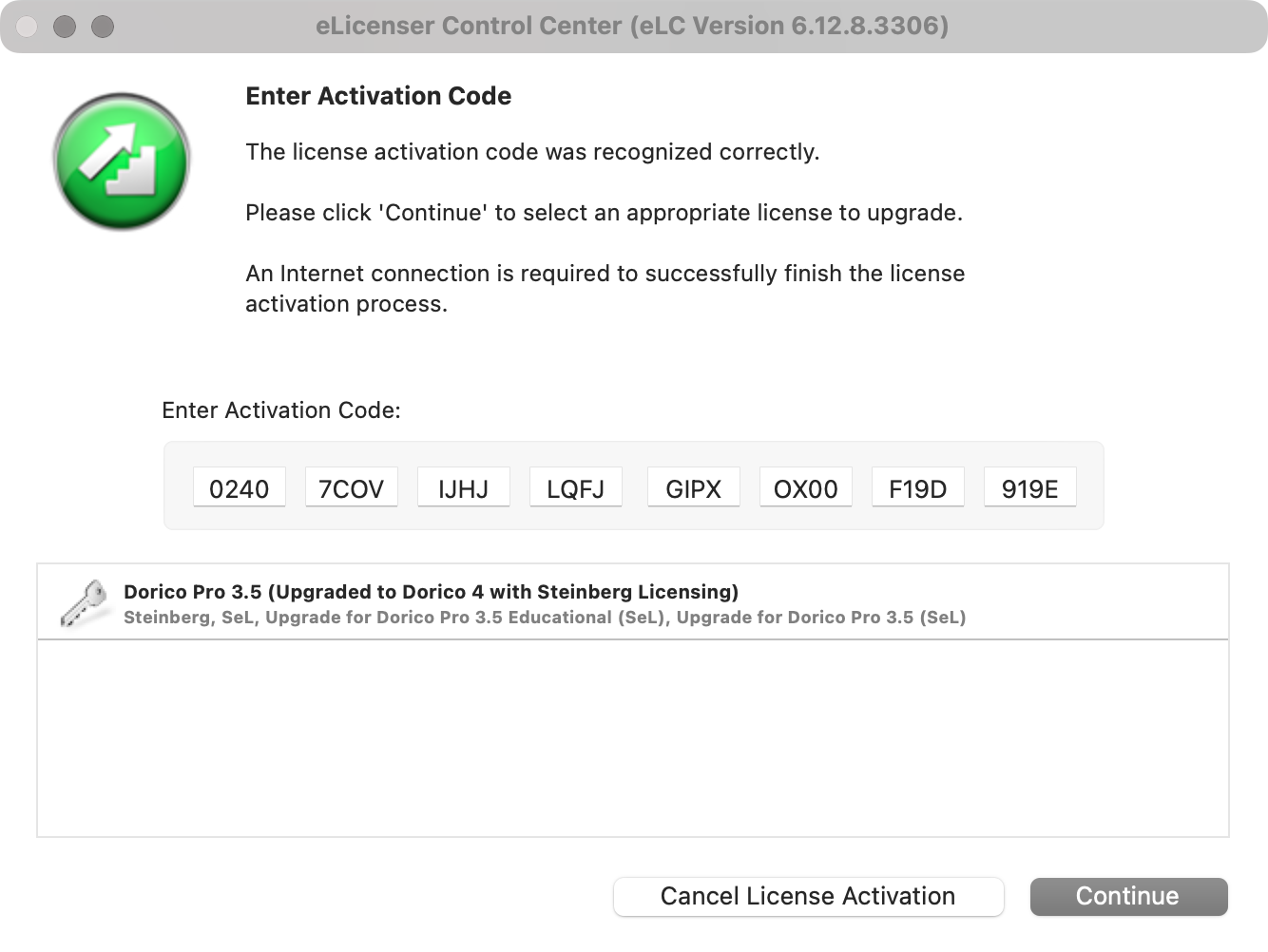Click into the IJHJ code field

(x=464, y=487)
